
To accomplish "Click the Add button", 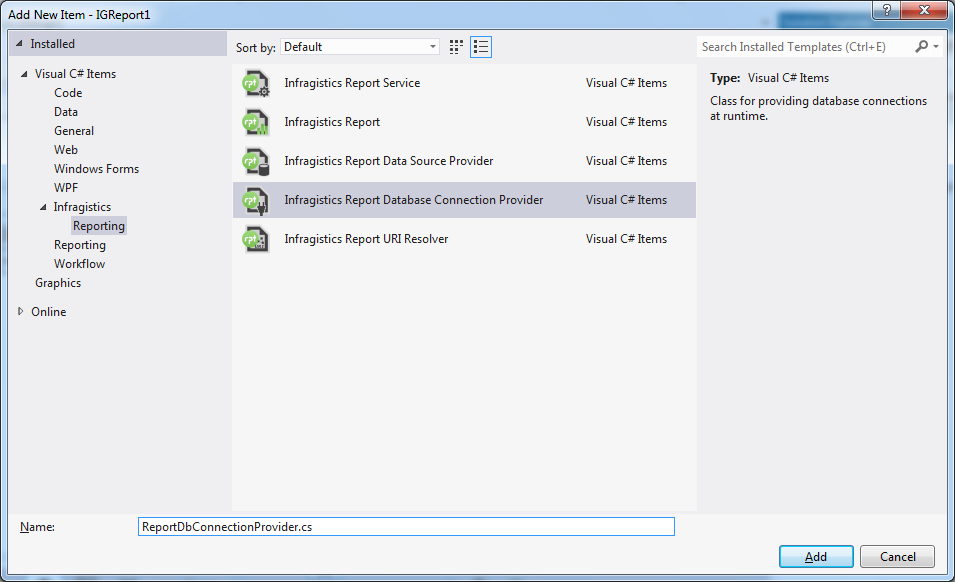I will pyautogui.click(x=816, y=556).
